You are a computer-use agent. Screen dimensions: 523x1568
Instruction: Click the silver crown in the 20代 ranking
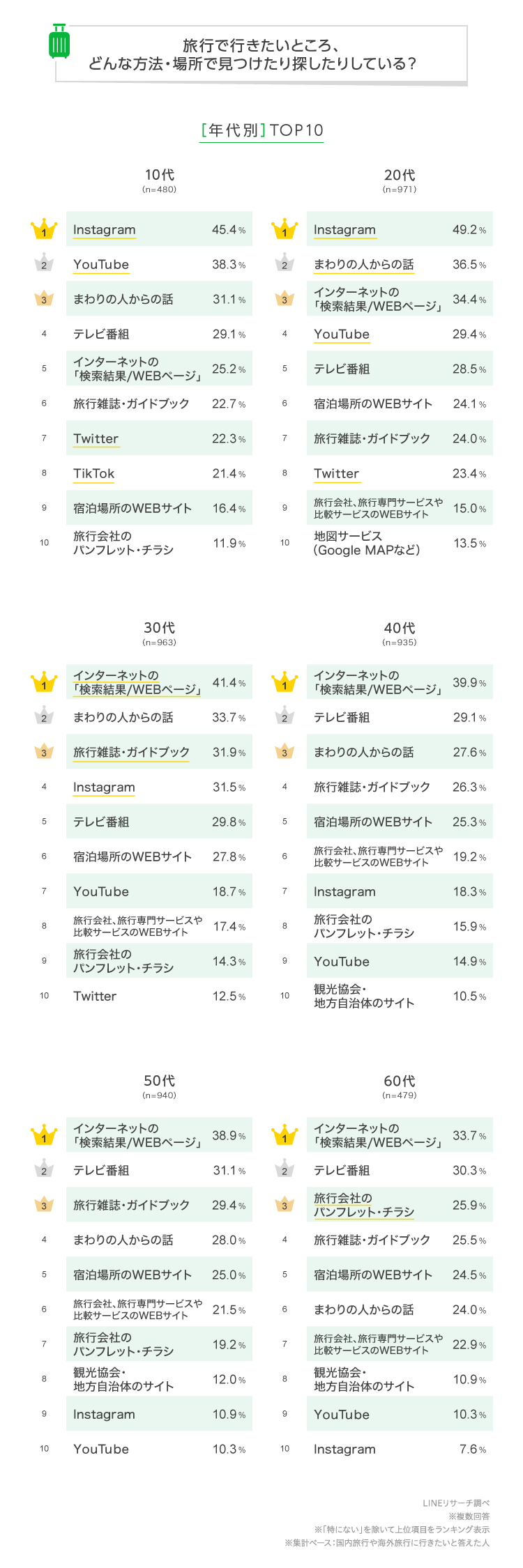[285, 264]
